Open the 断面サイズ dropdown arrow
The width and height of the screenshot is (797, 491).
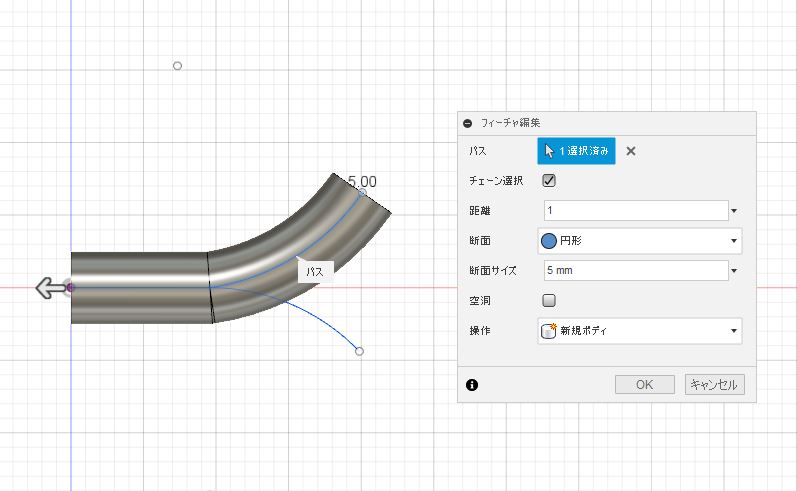(734, 270)
